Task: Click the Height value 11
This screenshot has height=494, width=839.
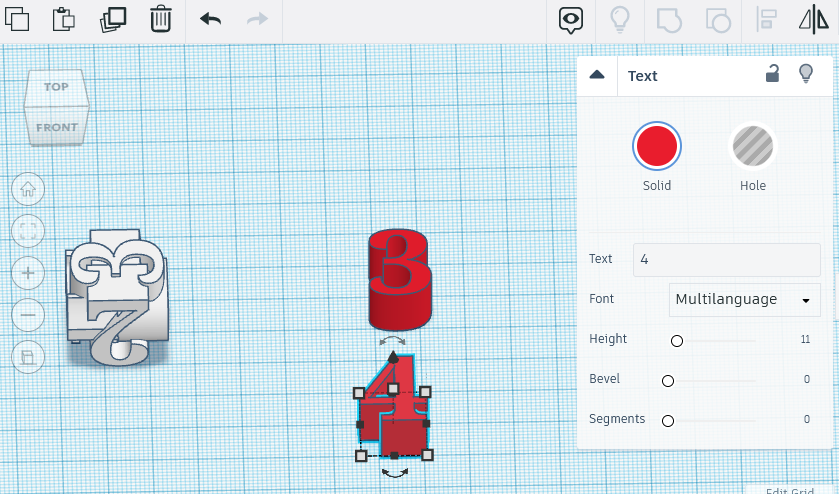Action: pyautogui.click(x=805, y=339)
